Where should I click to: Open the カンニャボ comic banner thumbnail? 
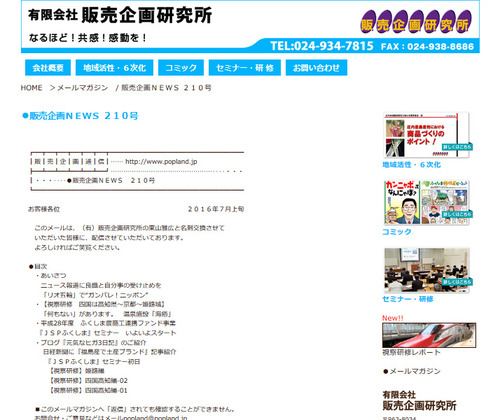coord(426,202)
